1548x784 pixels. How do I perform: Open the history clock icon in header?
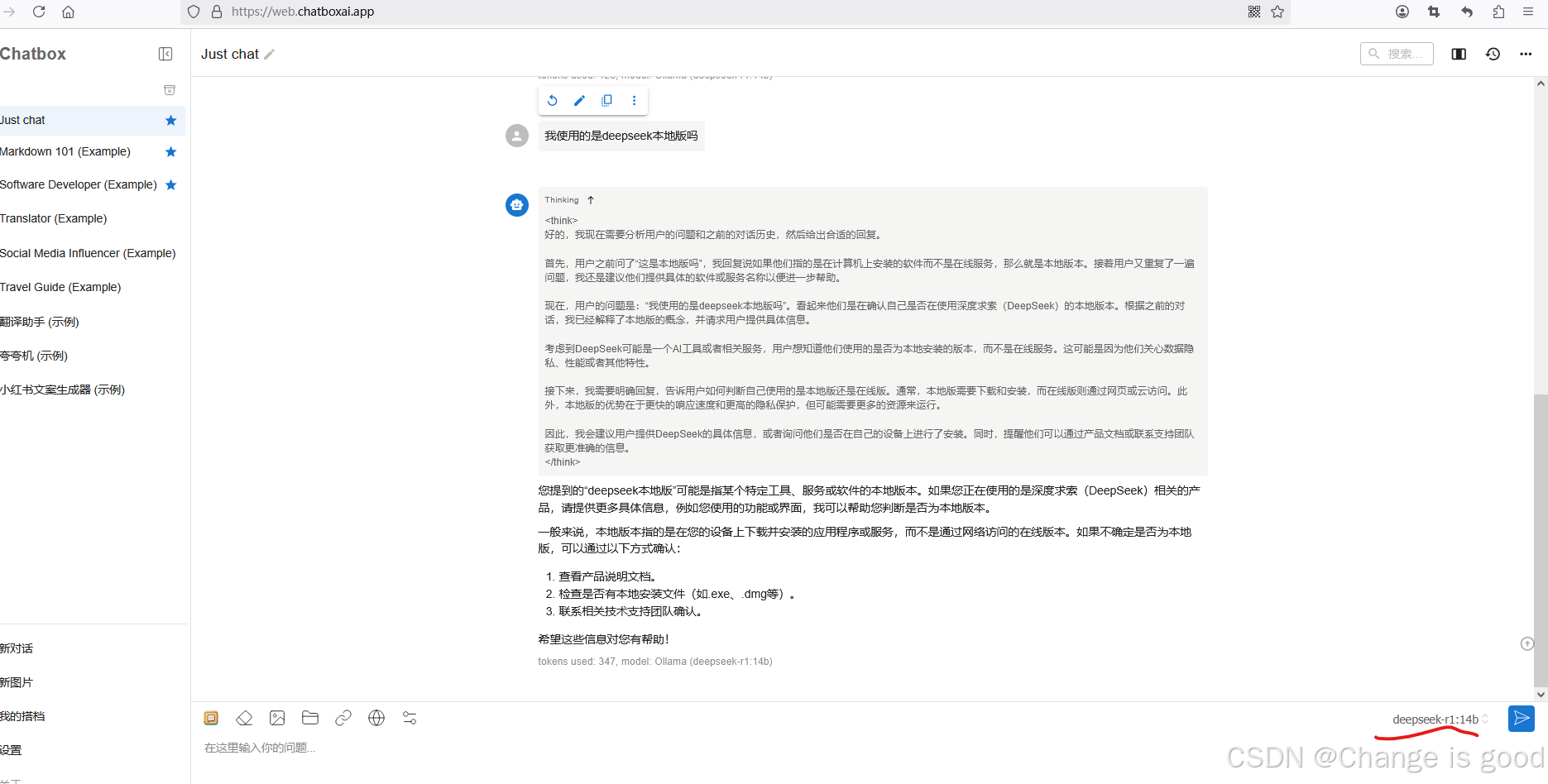[1493, 54]
